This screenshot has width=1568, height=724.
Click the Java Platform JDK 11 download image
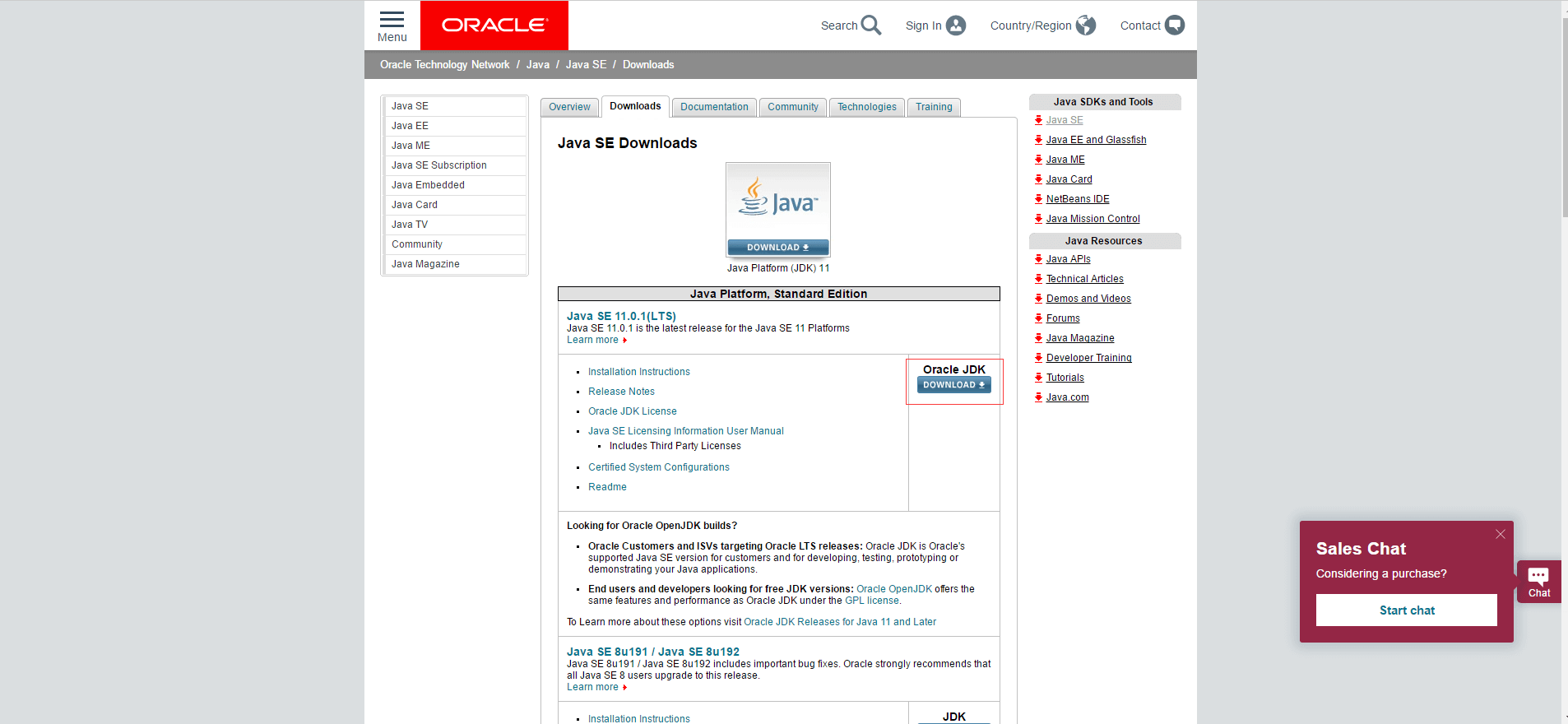pyautogui.click(x=778, y=210)
